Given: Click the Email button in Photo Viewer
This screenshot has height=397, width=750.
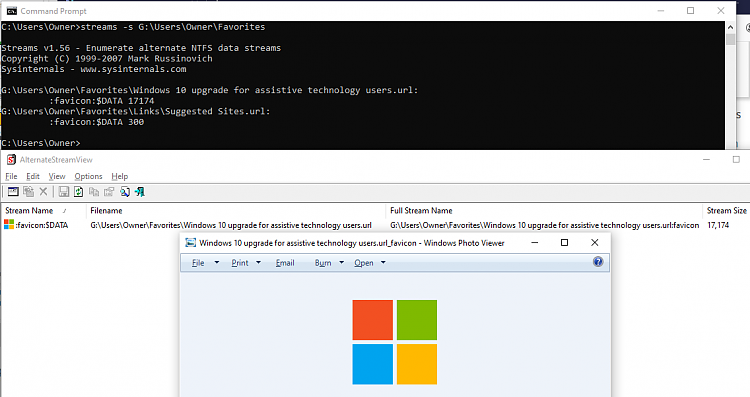Looking at the screenshot, I should (x=285, y=263).
